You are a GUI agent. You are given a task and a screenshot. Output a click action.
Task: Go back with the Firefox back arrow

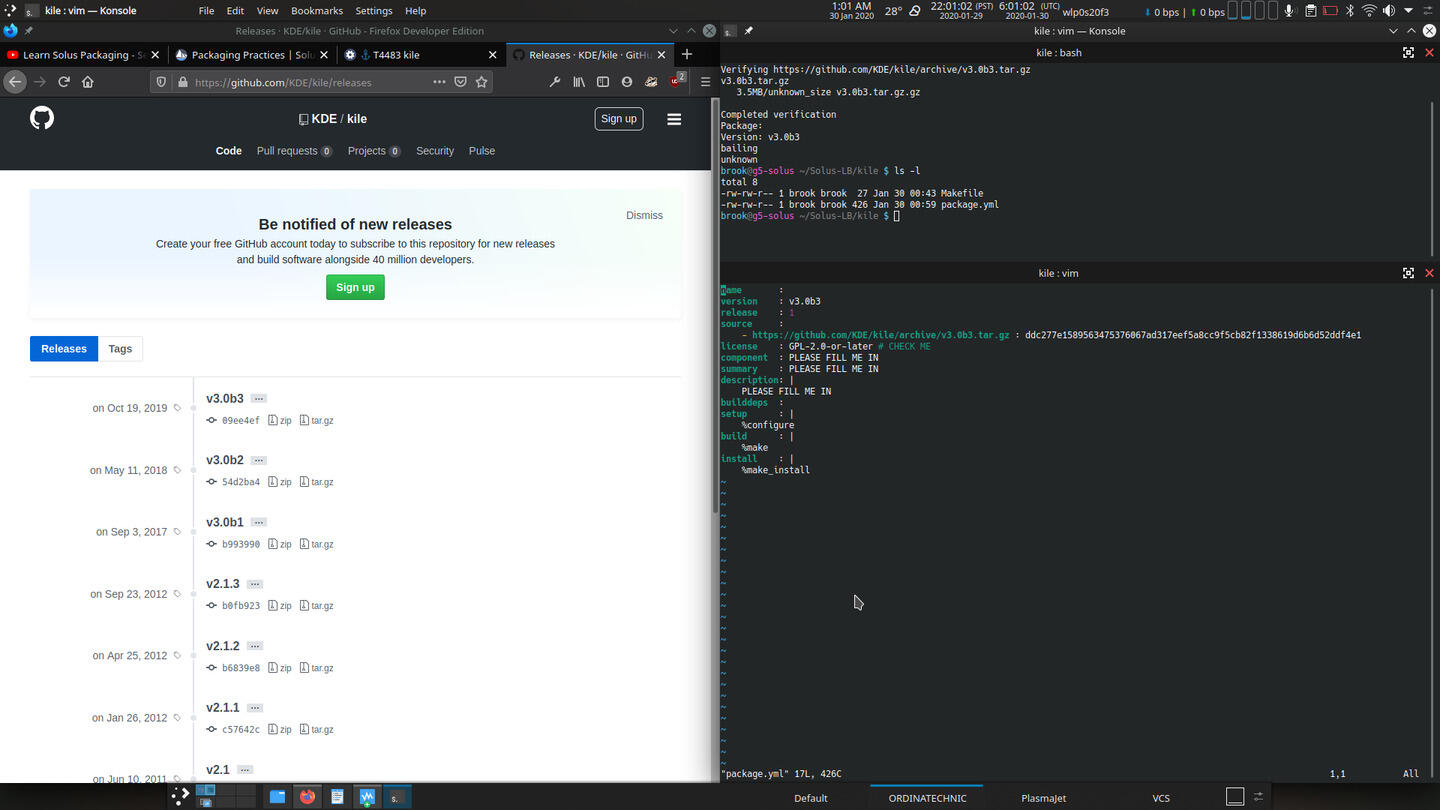[x=15, y=82]
